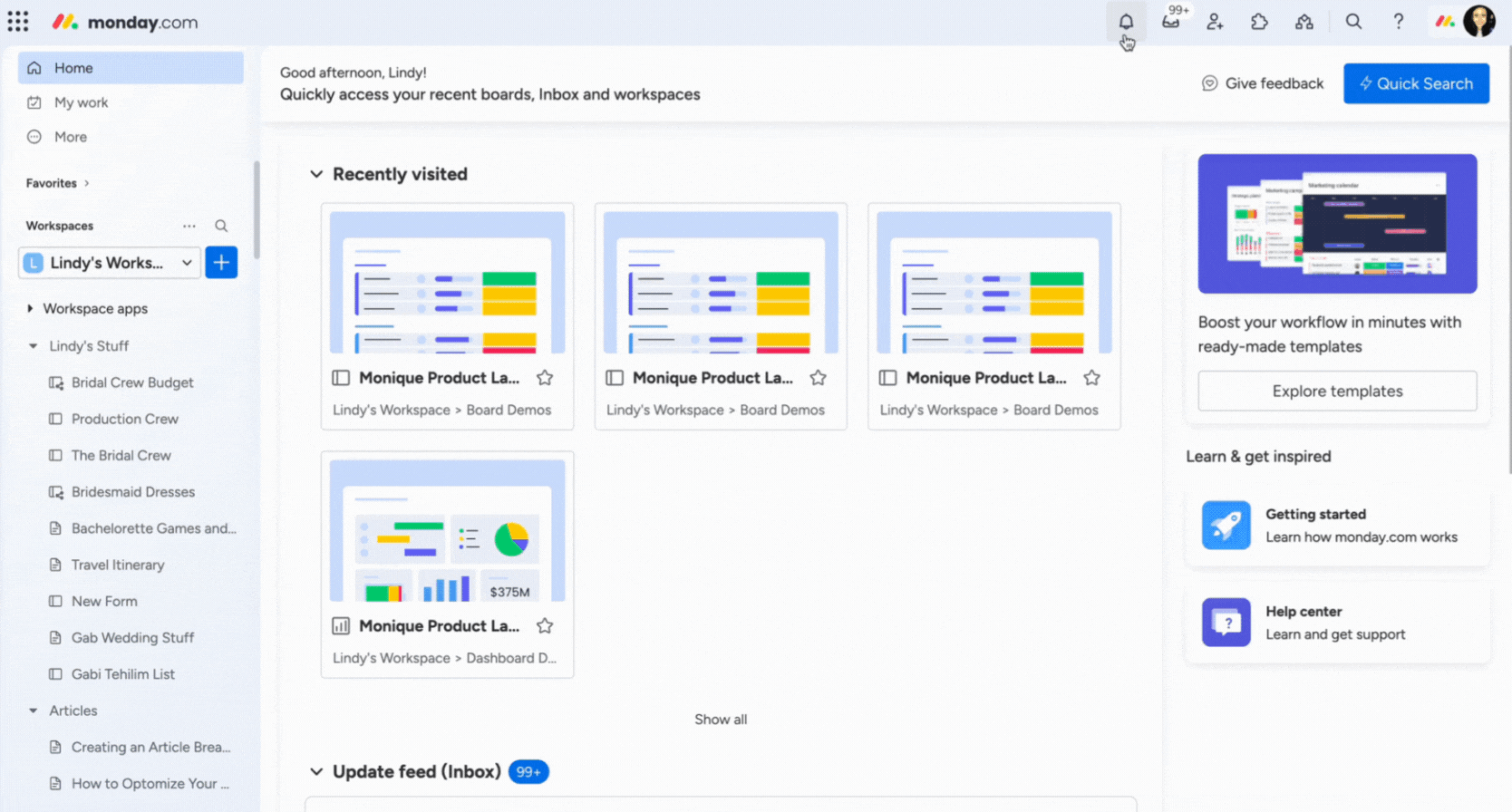
Task: Favorite the Monique Product dashboard card
Action: click(545, 626)
